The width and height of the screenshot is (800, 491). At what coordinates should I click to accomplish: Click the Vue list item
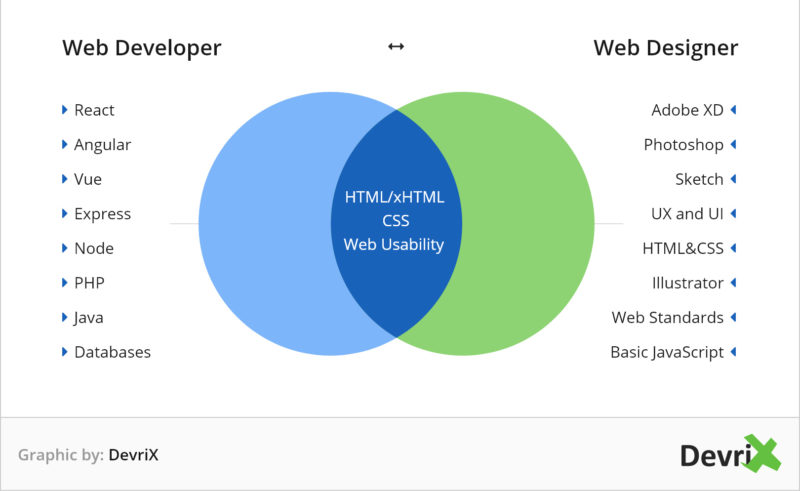[x=88, y=179]
